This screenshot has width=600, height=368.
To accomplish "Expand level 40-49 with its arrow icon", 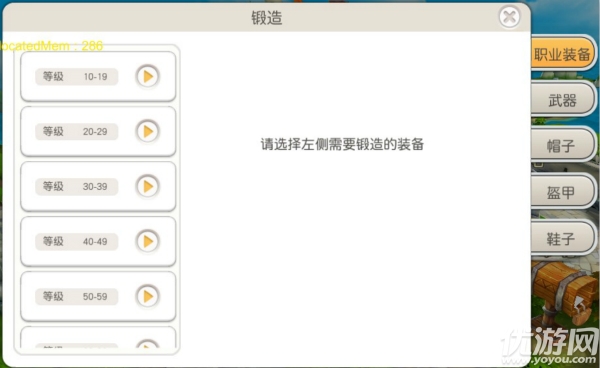I will click(147, 241).
